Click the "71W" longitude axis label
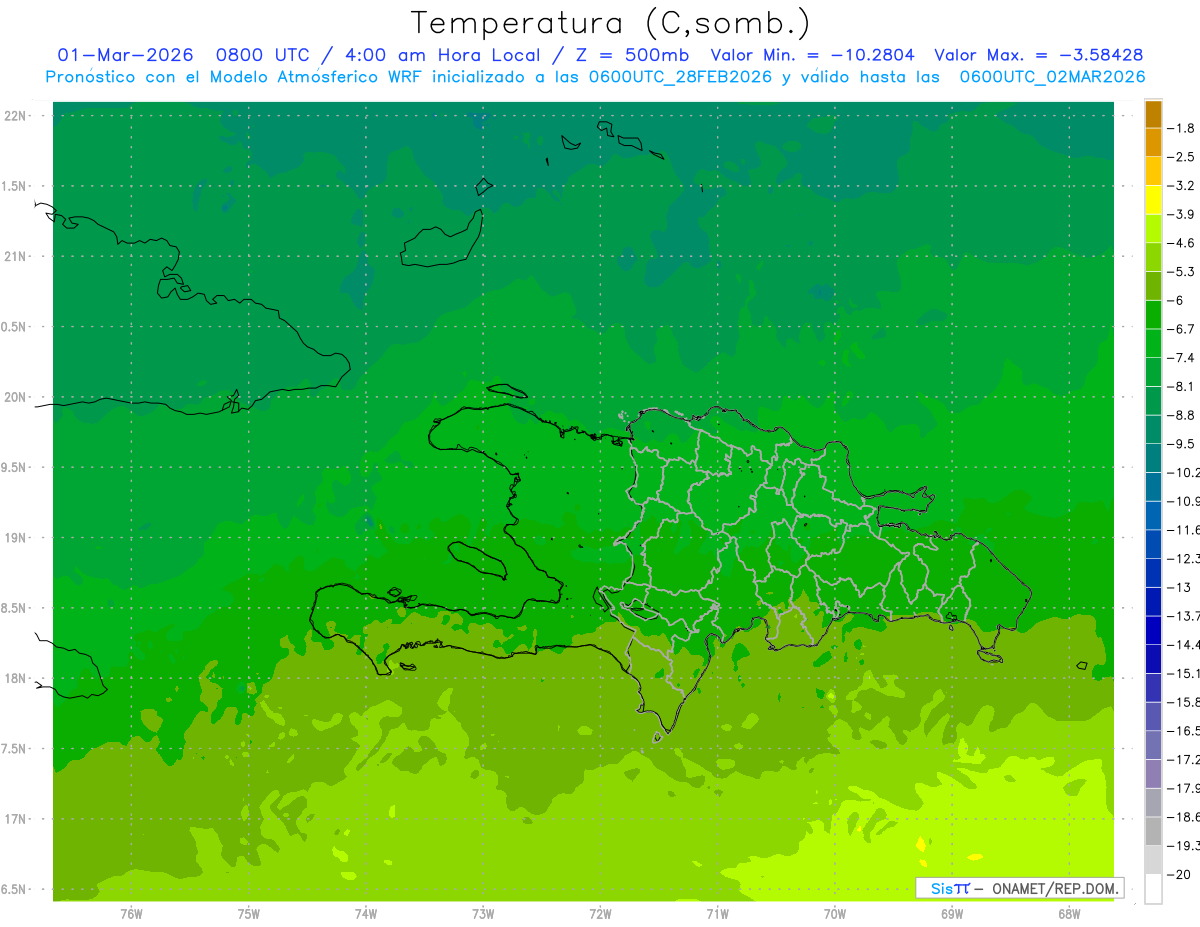This screenshot has width=1200, height=927. [x=717, y=914]
